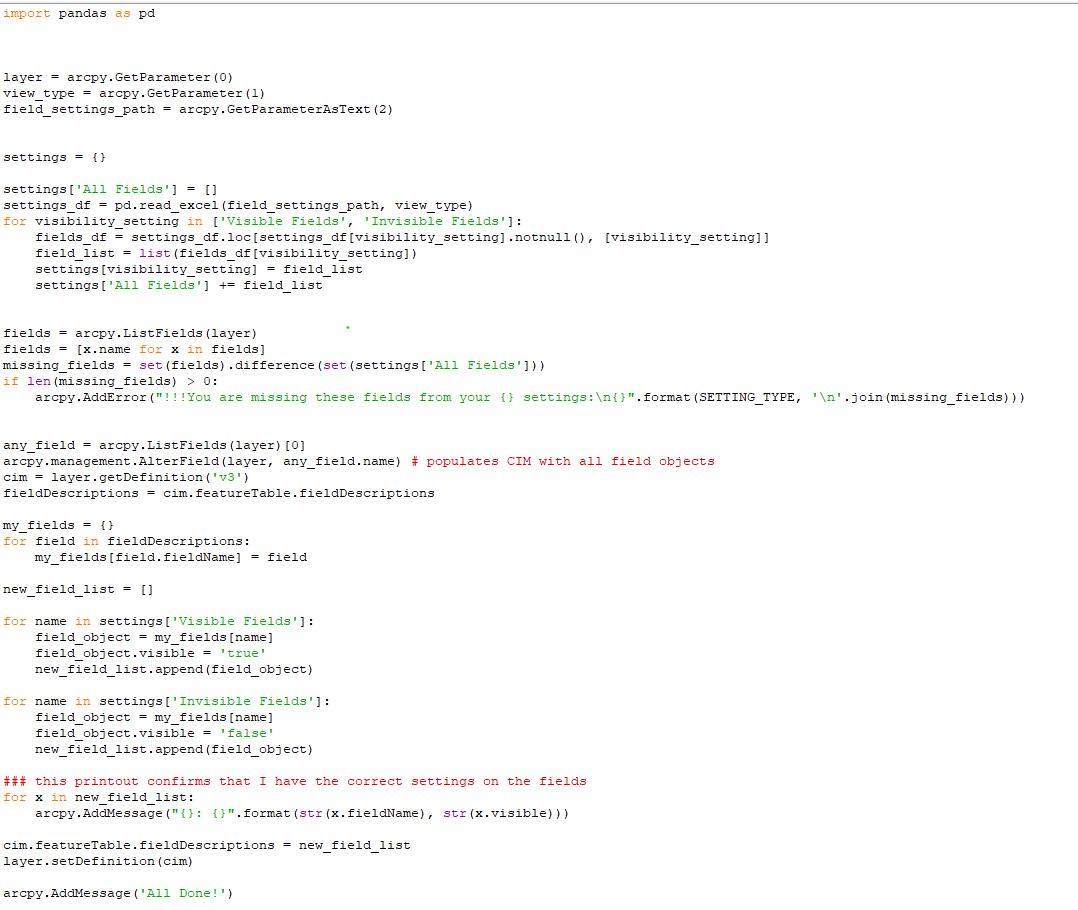This screenshot has width=1078, height=910.
Task: Click the fields_df = settings_df.loc line
Action: pyautogui.click(x=402, y=237)
